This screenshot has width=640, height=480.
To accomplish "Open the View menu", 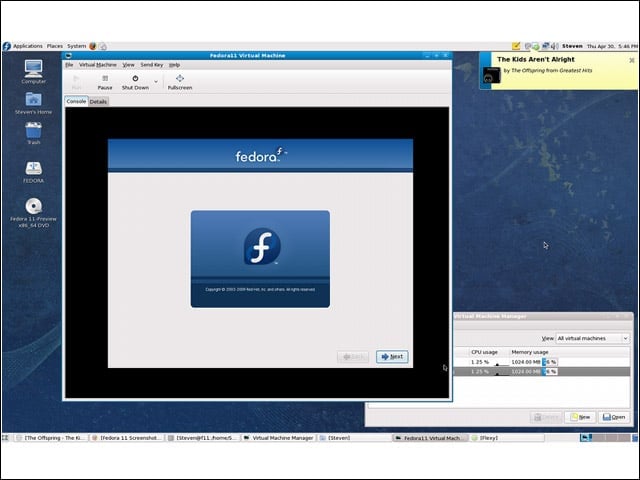I will tap(128, 65).
